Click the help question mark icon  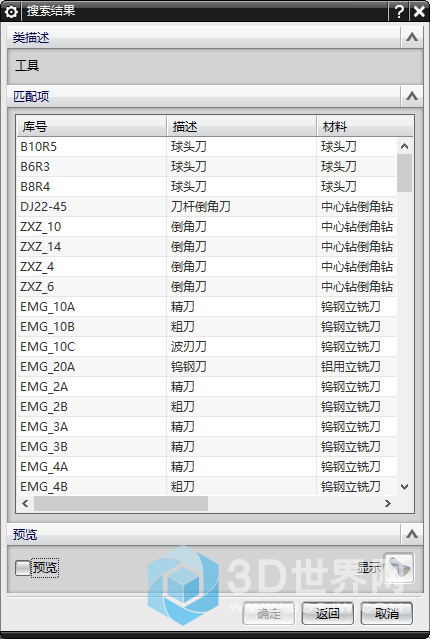399,11
